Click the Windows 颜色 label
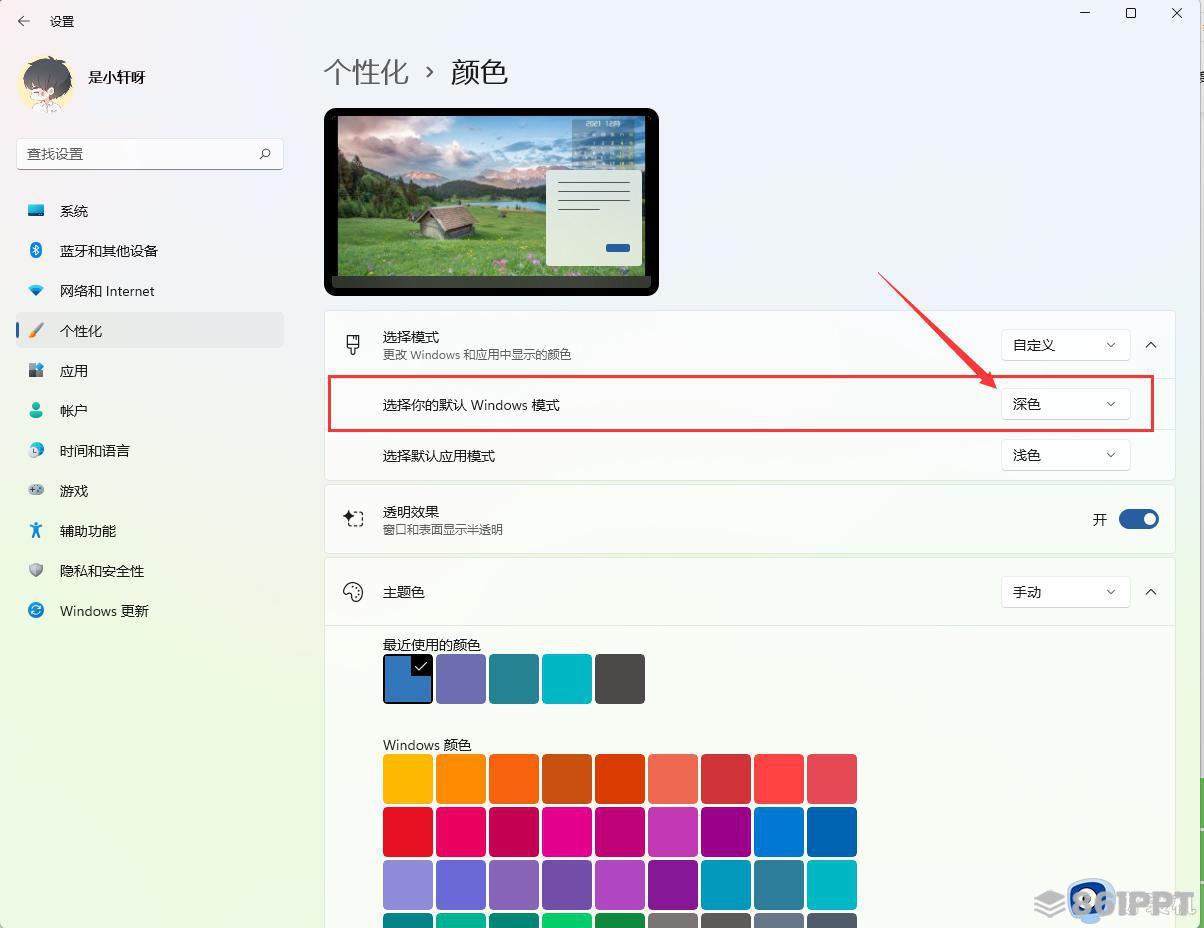Screen dimensions: 1204x928 tap(427, 745)
